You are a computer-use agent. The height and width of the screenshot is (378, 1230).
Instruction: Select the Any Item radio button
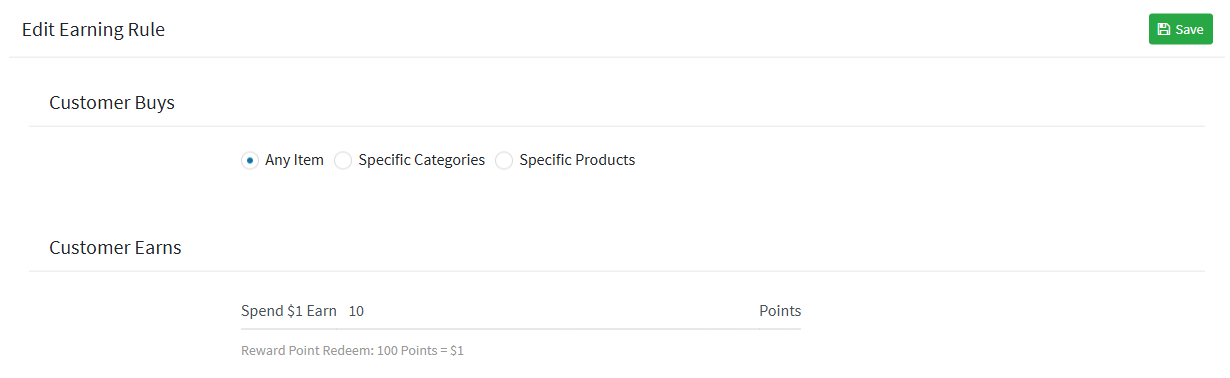coord(250,160)
